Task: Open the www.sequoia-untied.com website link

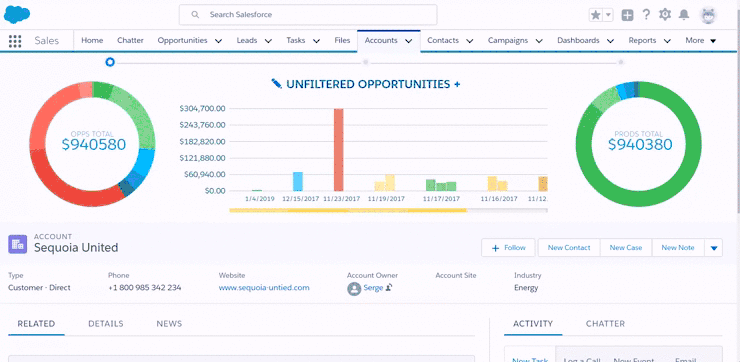Action: [x=264, y=288]
